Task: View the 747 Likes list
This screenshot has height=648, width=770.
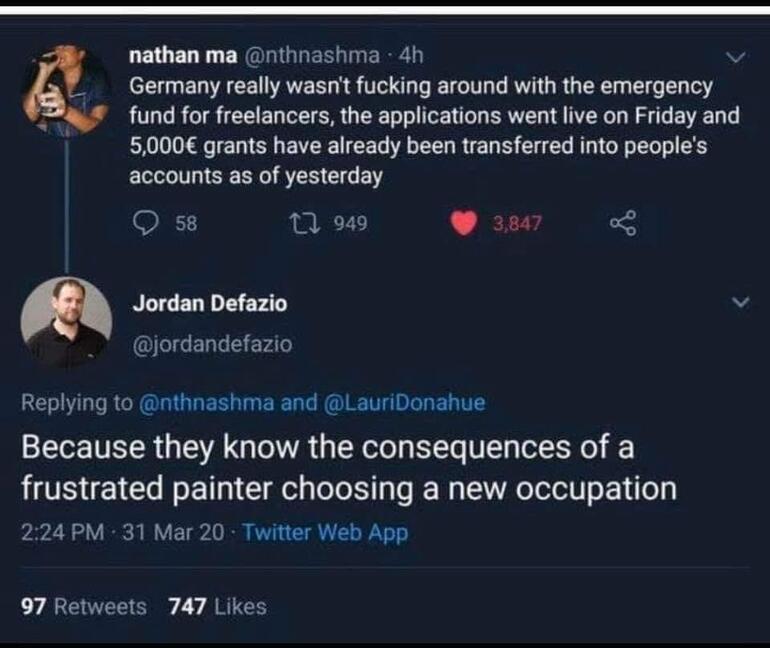Action: tap(218, 607)
